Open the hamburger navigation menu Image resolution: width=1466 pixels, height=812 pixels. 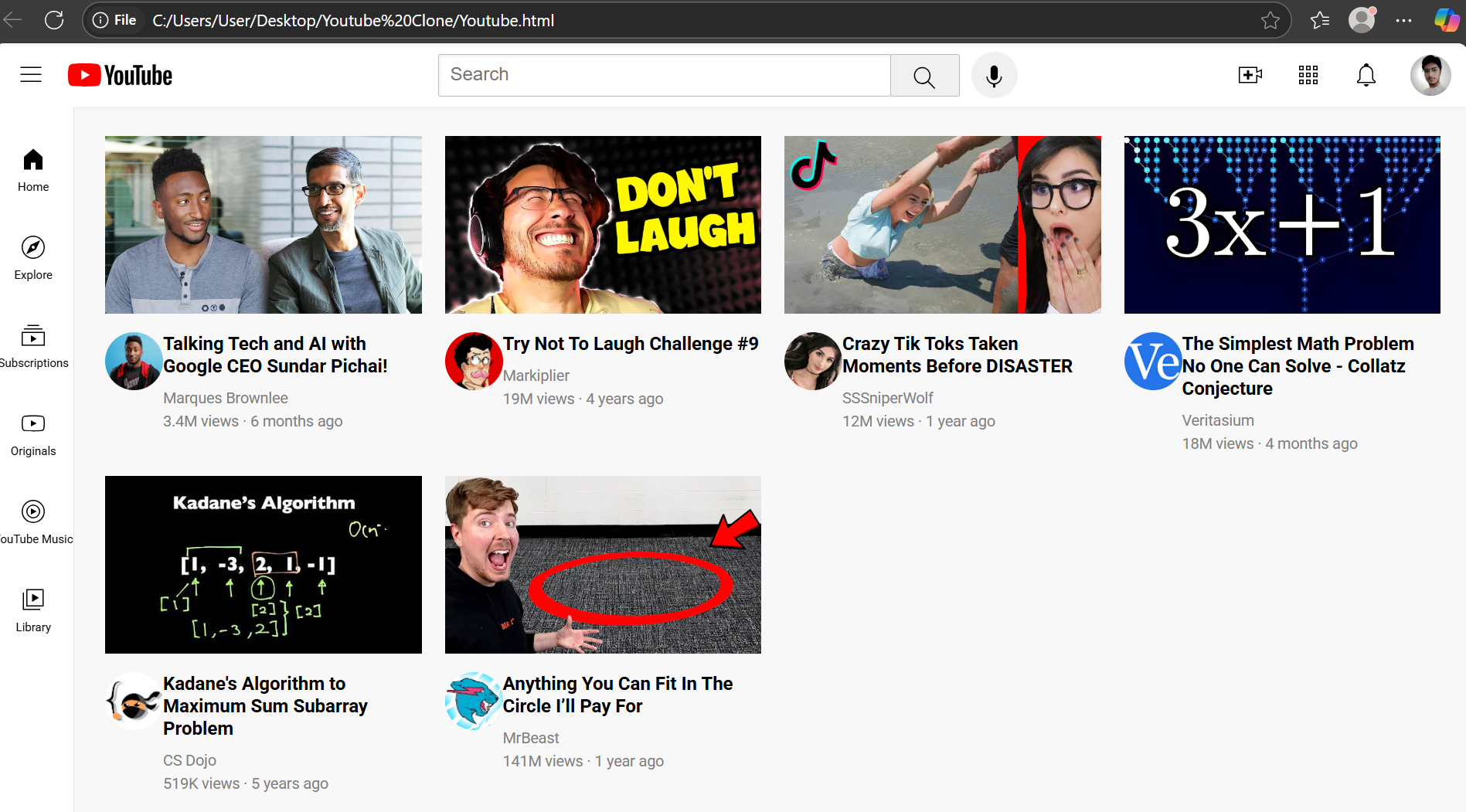pyautogui.click(x=31, y=74)
